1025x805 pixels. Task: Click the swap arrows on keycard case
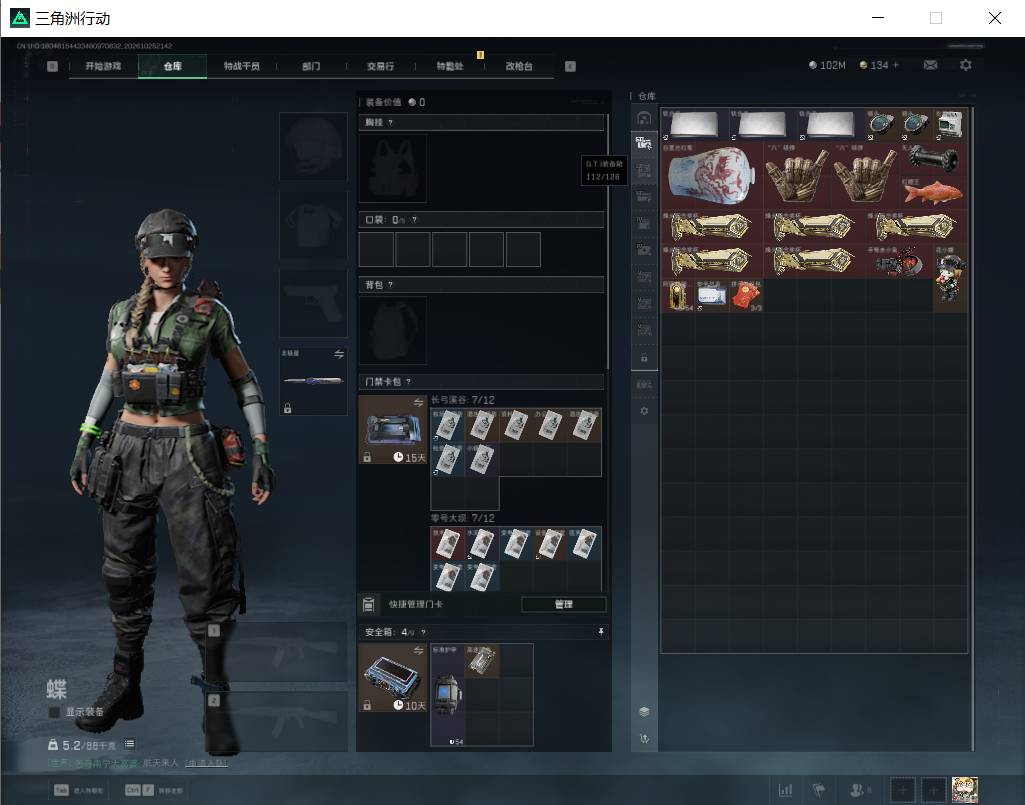(x=418, y=402)
